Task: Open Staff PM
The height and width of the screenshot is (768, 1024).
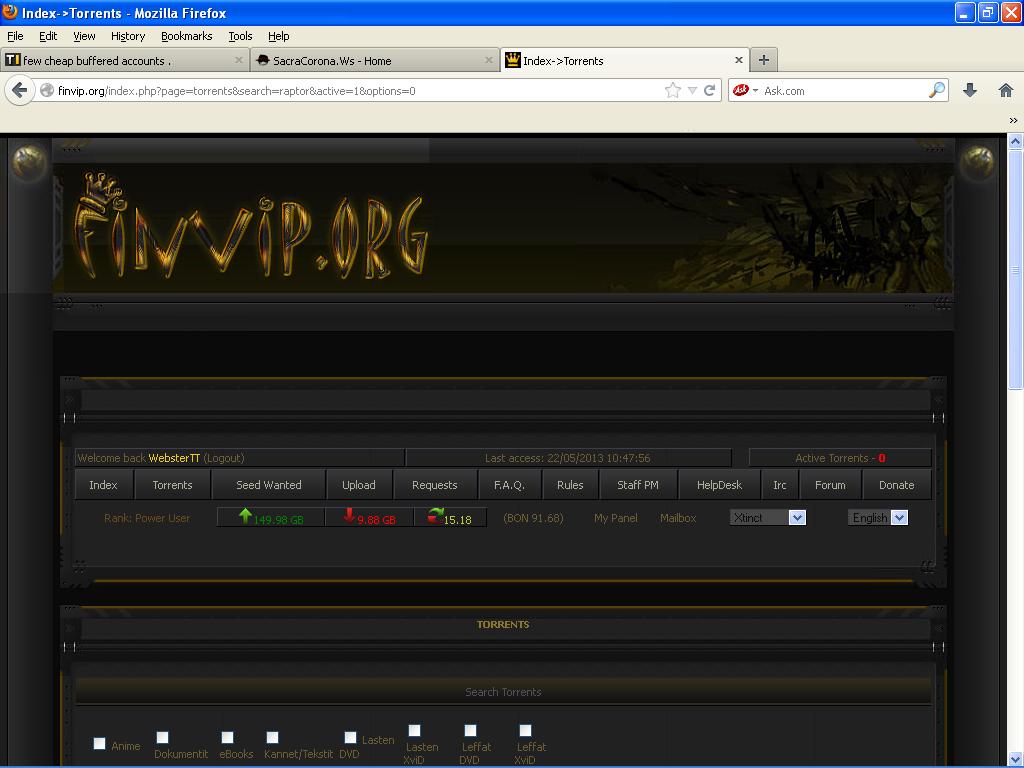Action: click(x=638, y=485)
